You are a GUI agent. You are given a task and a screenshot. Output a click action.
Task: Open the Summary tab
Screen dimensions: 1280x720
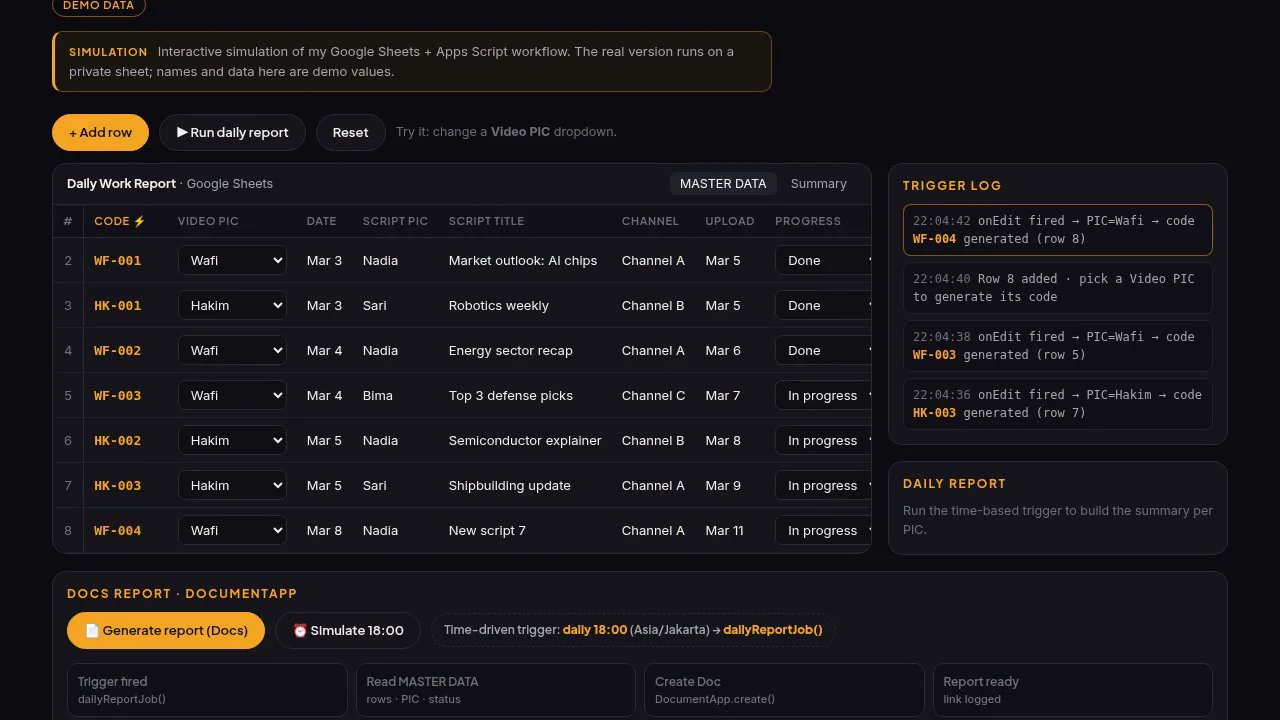point(818,184)
